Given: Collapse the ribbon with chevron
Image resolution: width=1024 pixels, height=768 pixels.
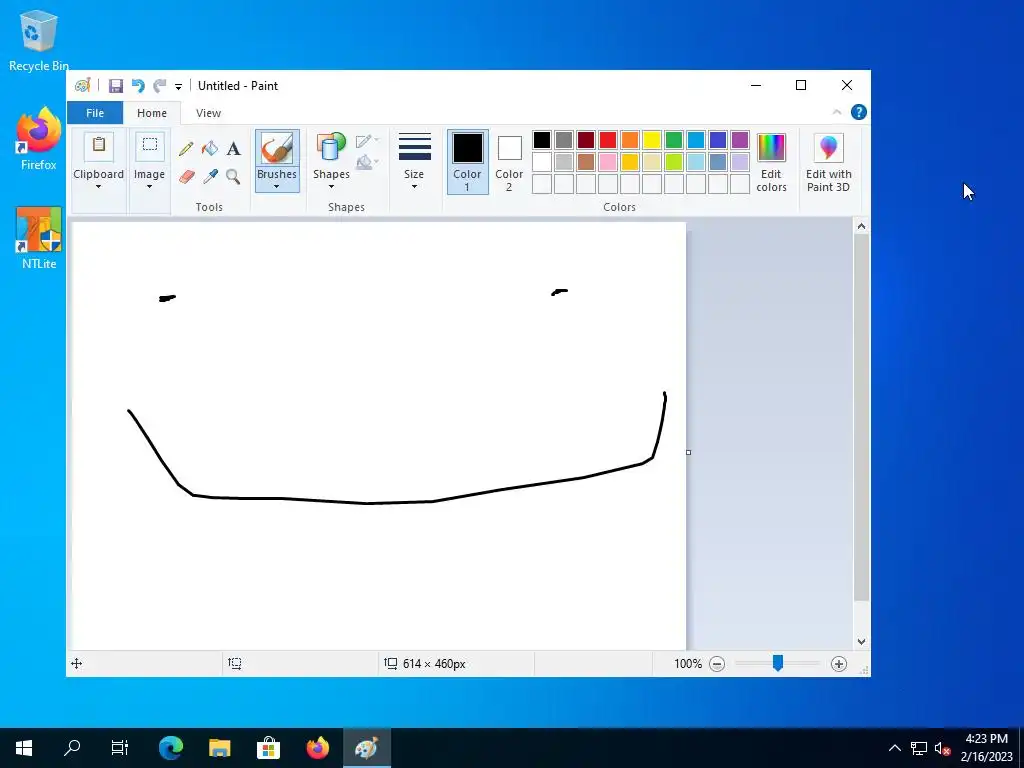Looking at the screenshot, I should coord(837,112).
